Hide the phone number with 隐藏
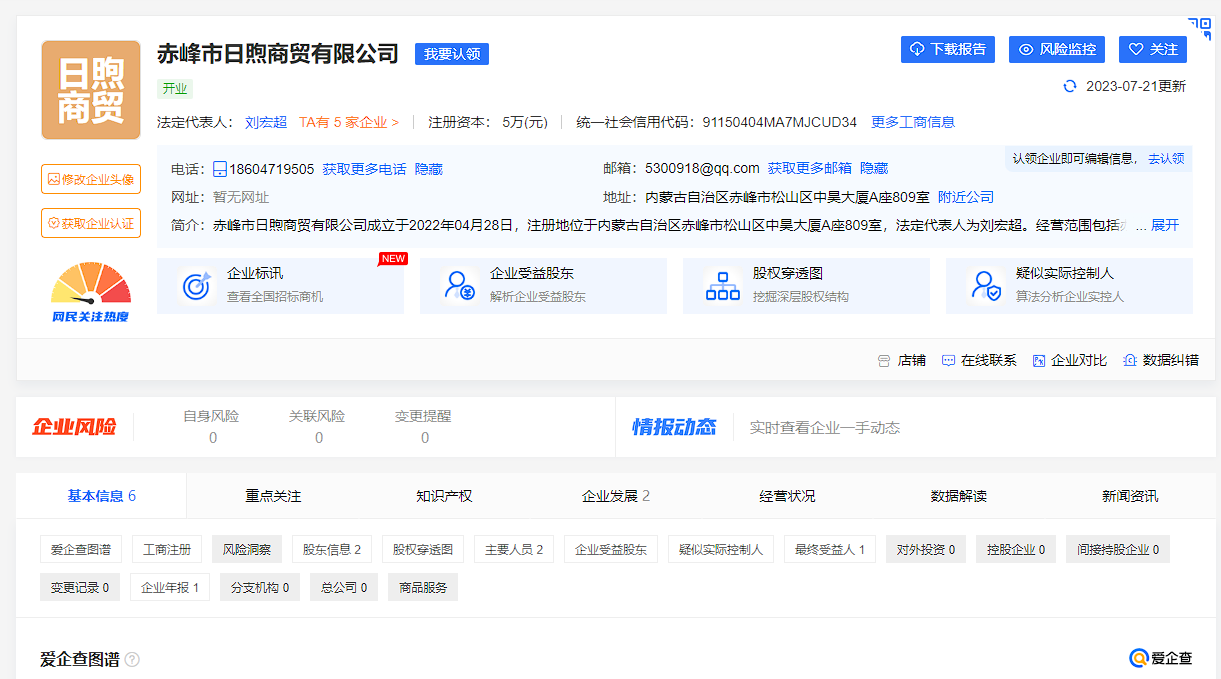The width and height of the screenshot is (1221, 679). pos(429,169)
